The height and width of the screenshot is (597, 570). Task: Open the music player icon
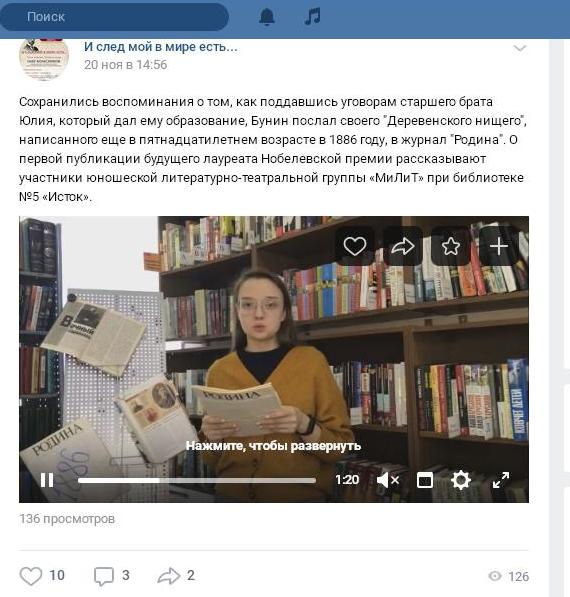point(312,17)
